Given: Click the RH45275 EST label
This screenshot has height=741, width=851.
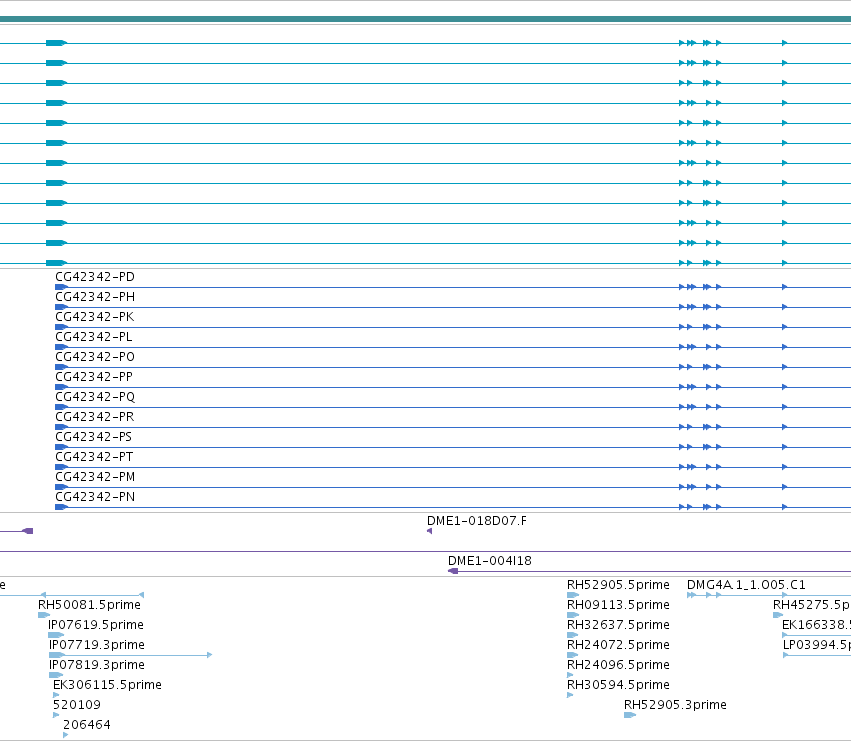Looking at the screenshot, I should pos(812,605).
